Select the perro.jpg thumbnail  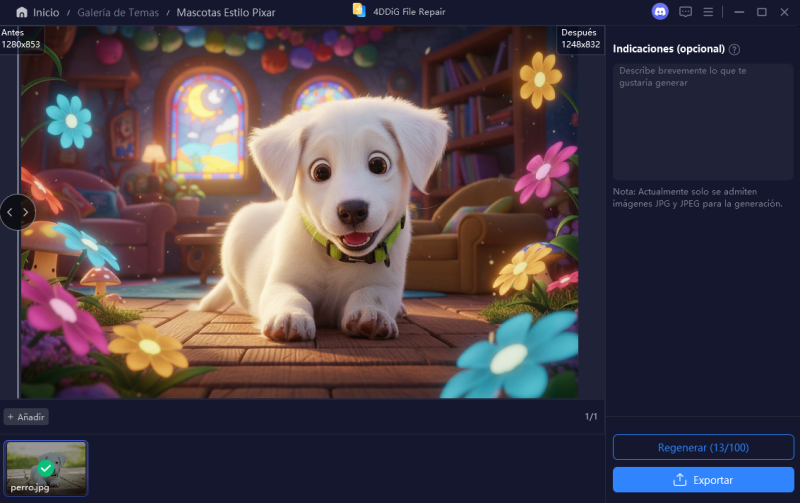[x=46, y=468]
